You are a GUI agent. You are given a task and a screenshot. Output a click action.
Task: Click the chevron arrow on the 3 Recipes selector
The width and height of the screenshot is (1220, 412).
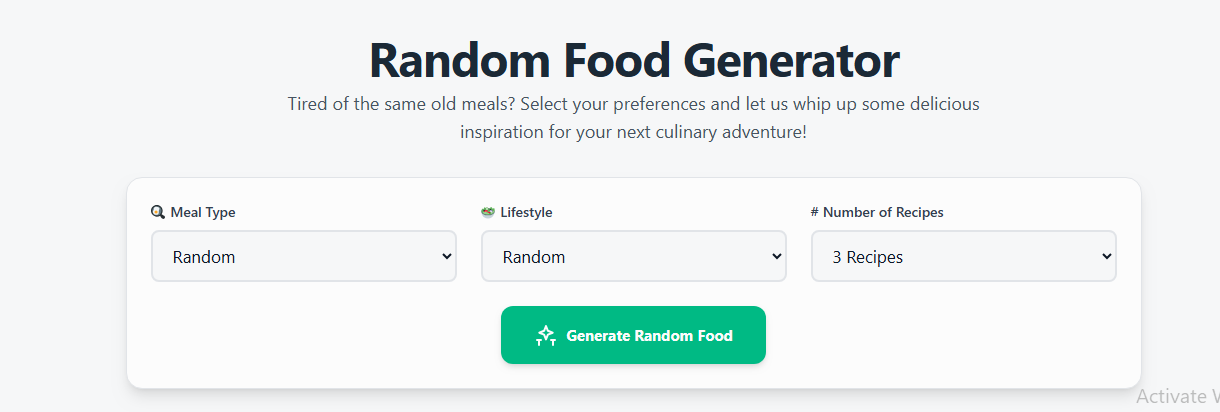(1106, 257)
